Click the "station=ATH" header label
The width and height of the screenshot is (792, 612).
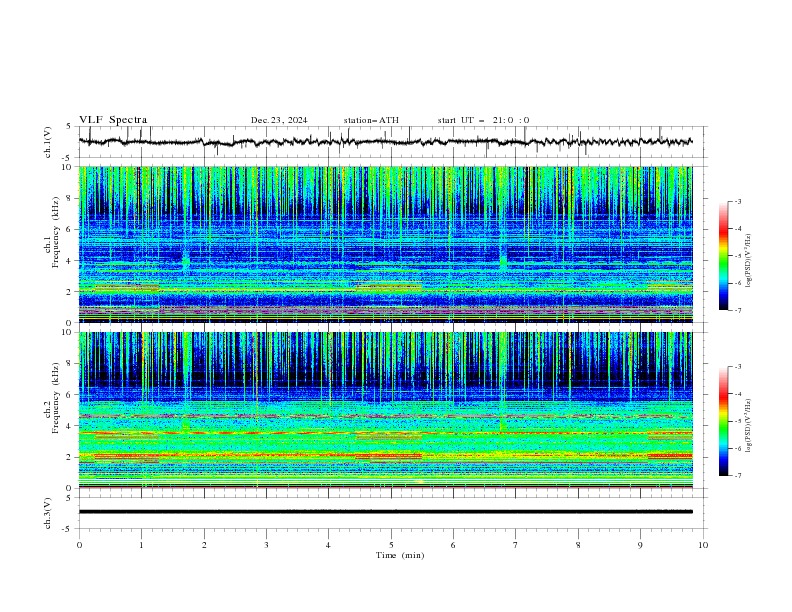coord(371,120)
